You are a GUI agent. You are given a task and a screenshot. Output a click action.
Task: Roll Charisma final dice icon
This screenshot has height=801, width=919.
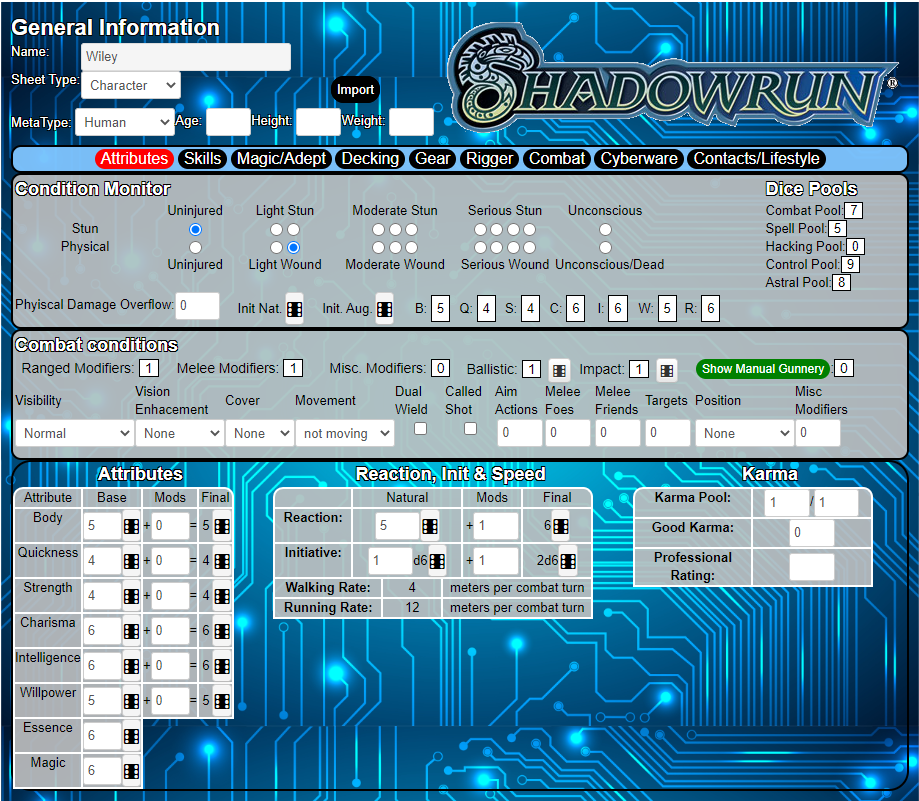click(x=222, y=631)
